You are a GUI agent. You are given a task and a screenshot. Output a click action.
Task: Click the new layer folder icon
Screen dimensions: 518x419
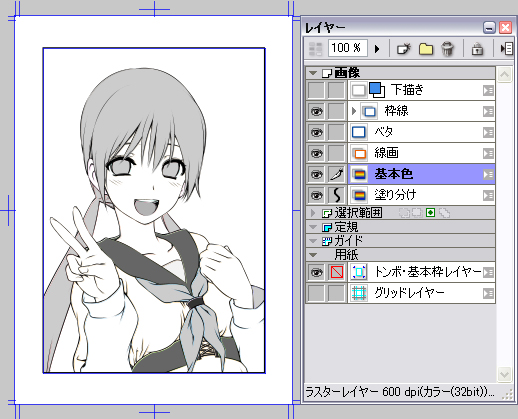coord(426,49)
